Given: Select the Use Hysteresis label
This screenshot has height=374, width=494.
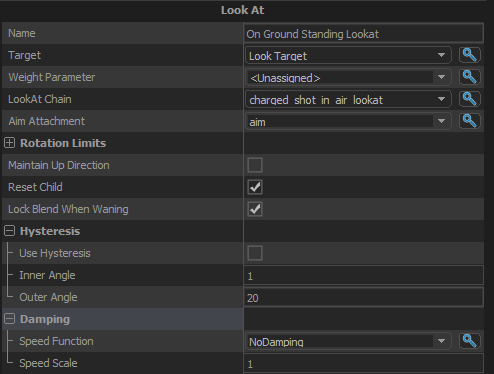Looking at the screenshot, I should 55,253.
